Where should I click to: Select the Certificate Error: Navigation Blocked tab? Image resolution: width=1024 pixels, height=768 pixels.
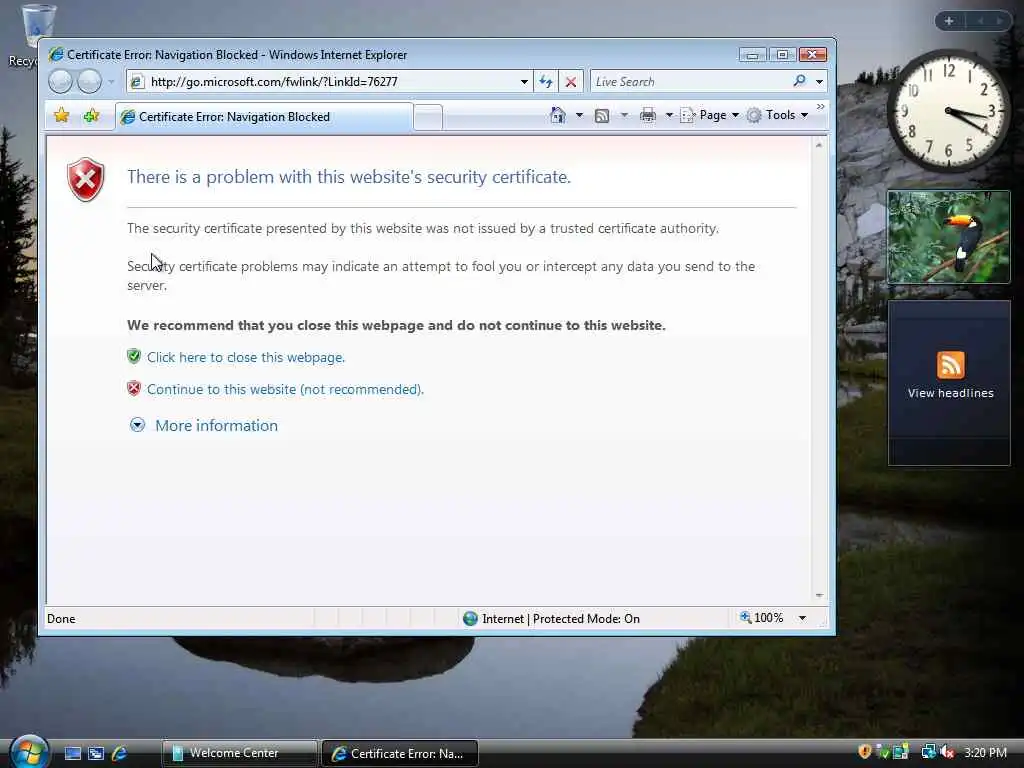click(x=264, y=117)
